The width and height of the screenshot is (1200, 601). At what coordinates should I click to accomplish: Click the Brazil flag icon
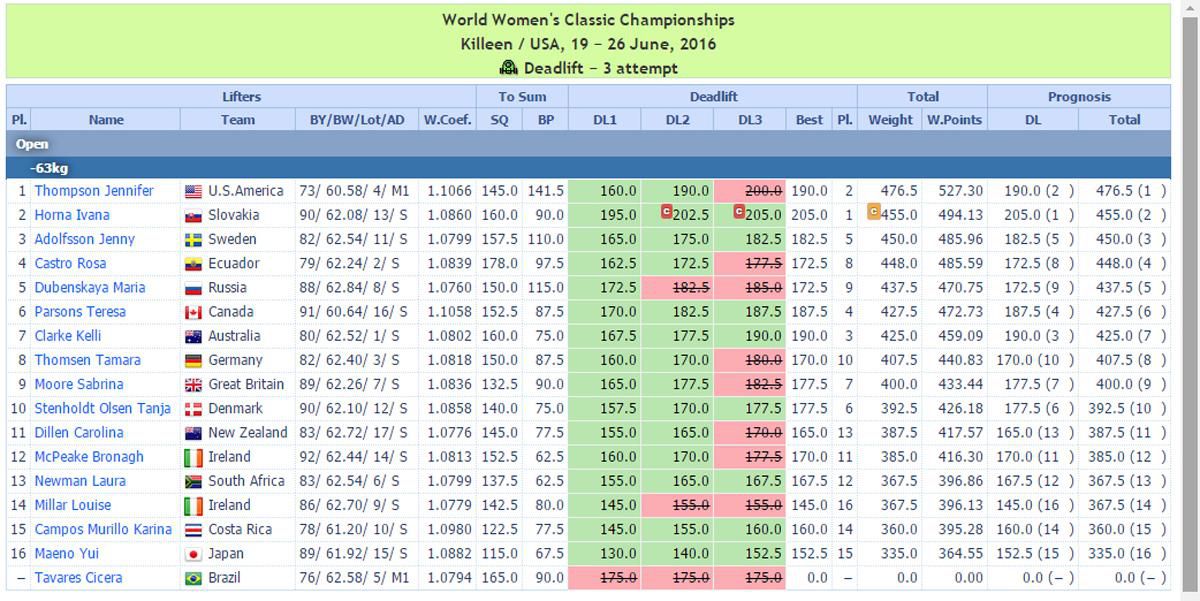[193, 578]
